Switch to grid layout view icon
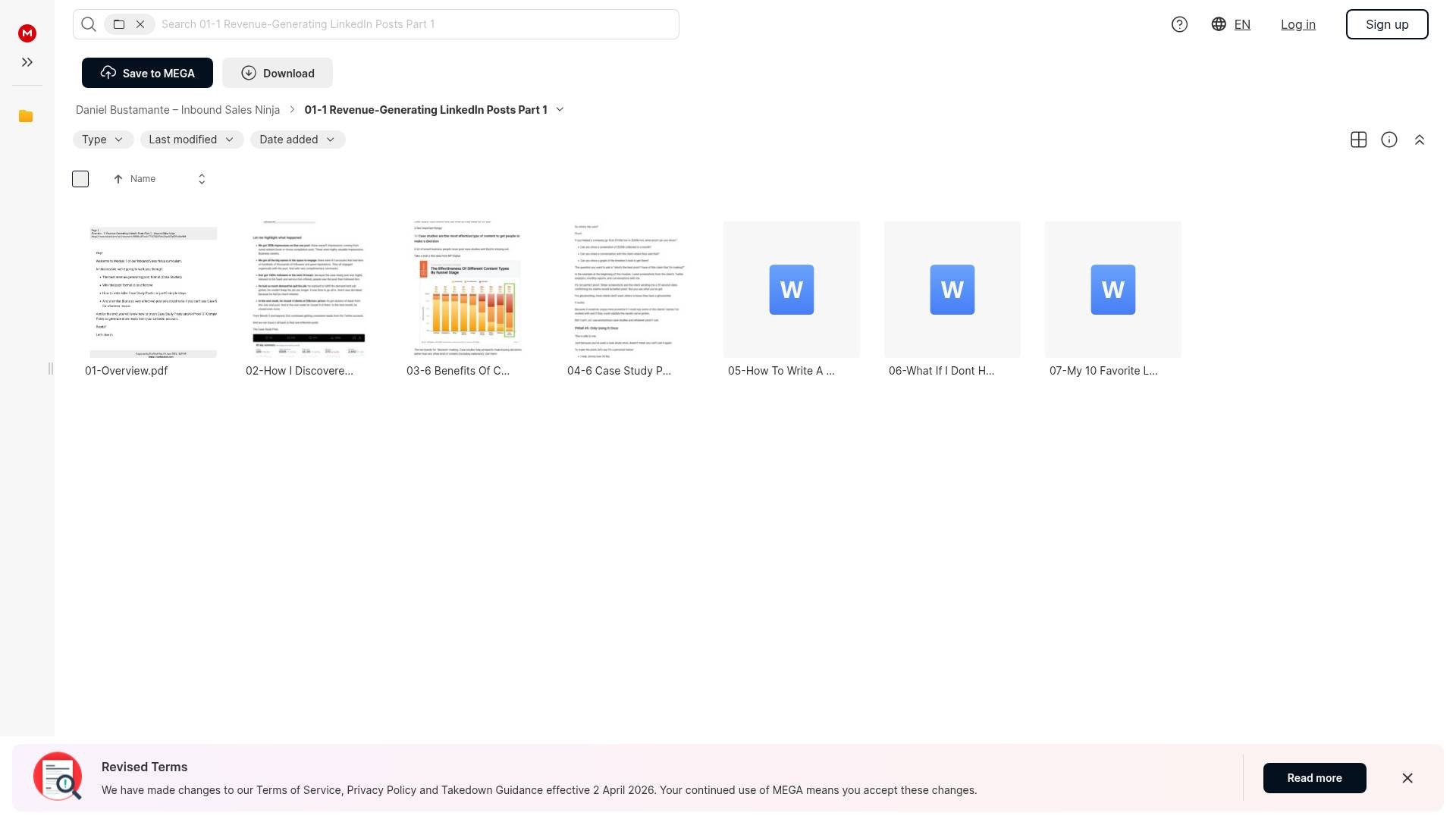This screenshot has width=1456, height=819. 1358,140
